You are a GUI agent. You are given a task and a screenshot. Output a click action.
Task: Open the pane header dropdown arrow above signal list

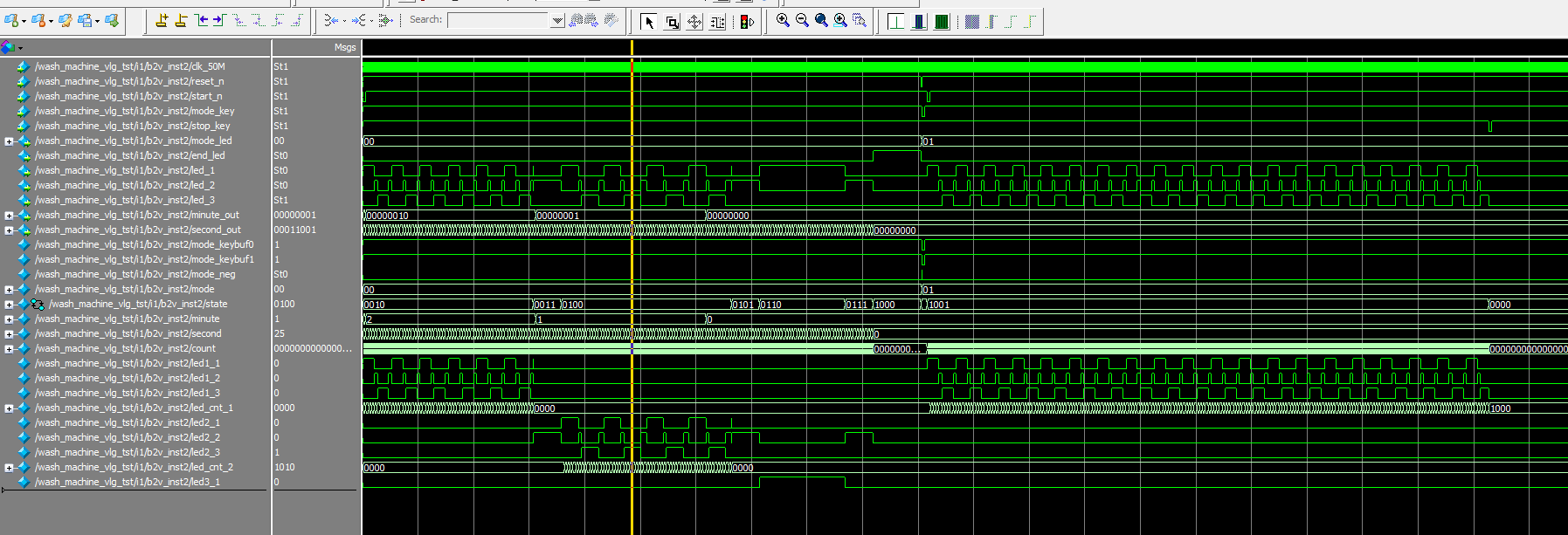(20, 48)
